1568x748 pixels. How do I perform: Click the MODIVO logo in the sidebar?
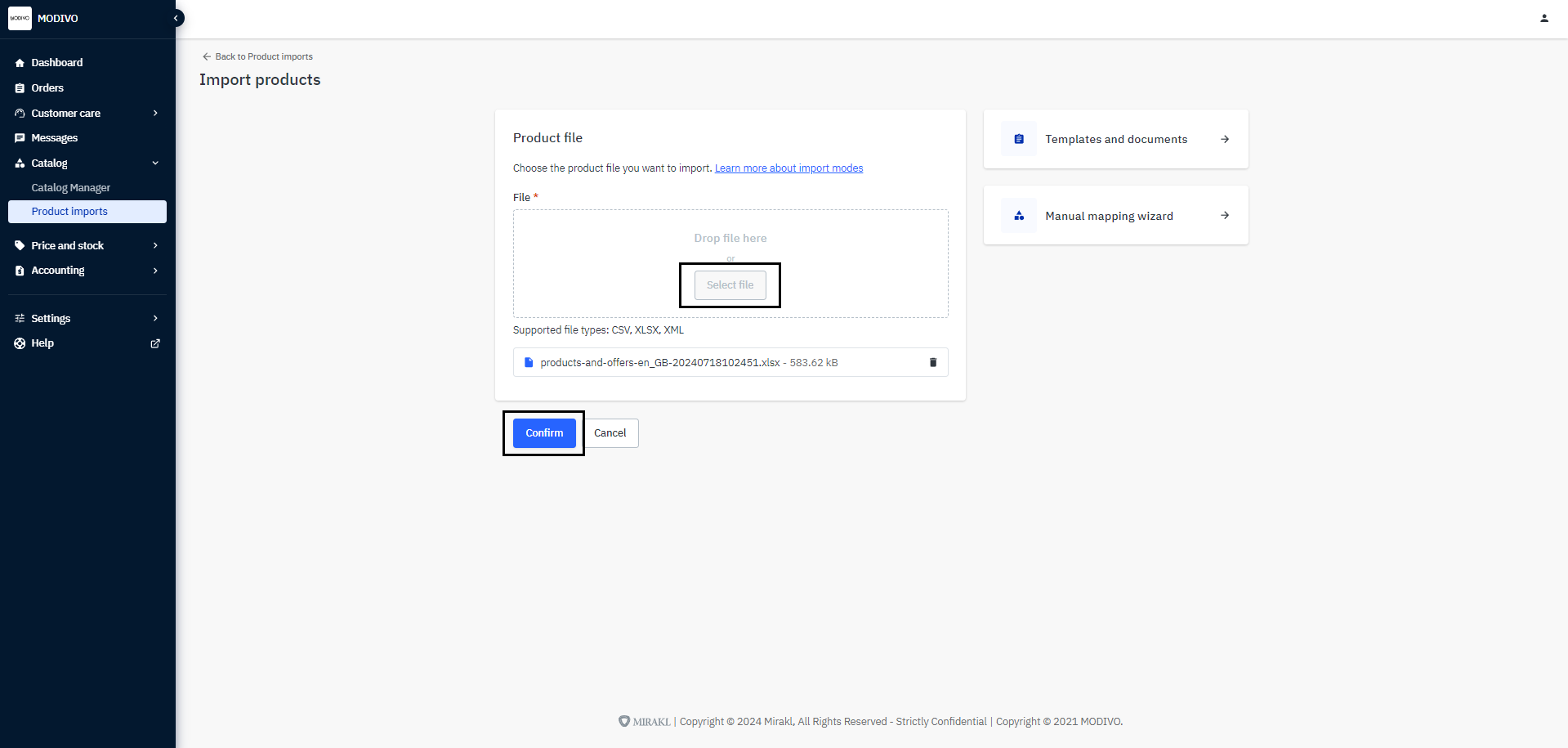pos(20,18)
